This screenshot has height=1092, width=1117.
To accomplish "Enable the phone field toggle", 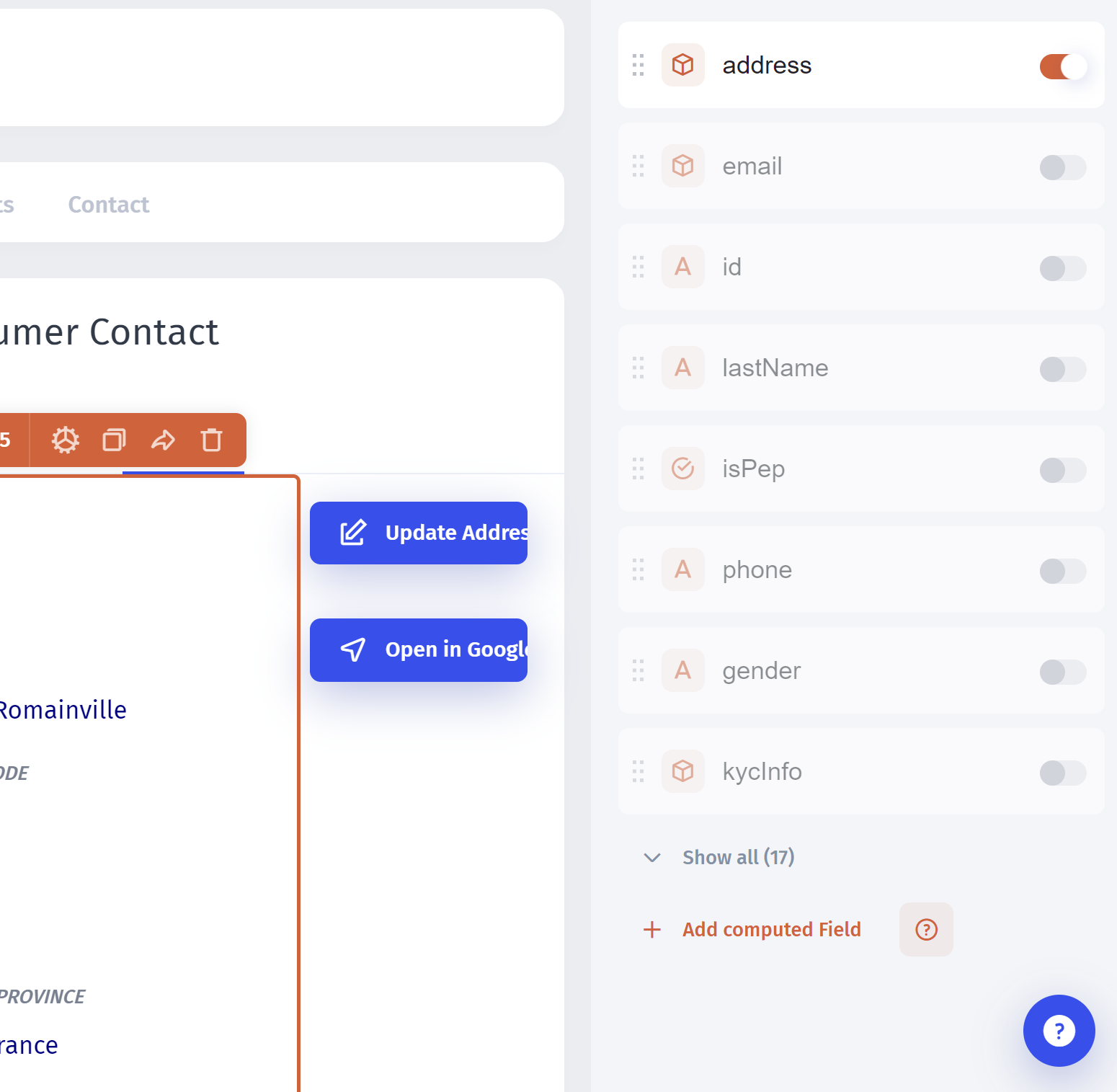I will (x=1062, y=571).
